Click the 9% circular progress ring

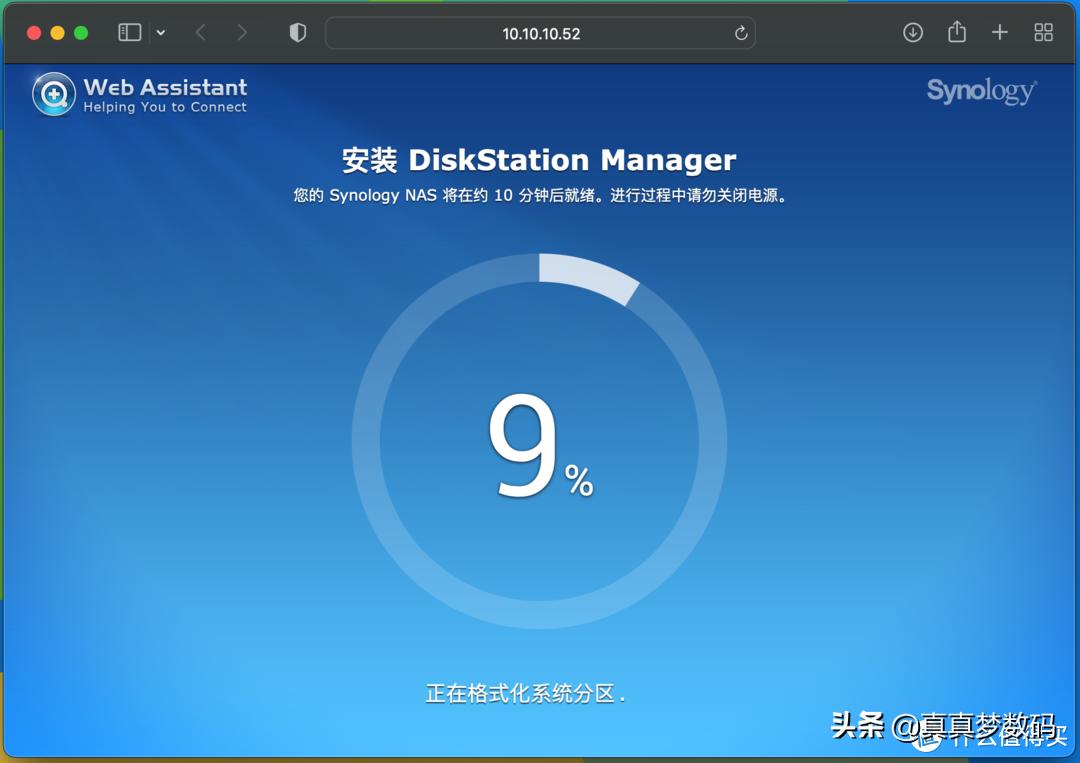540,450
